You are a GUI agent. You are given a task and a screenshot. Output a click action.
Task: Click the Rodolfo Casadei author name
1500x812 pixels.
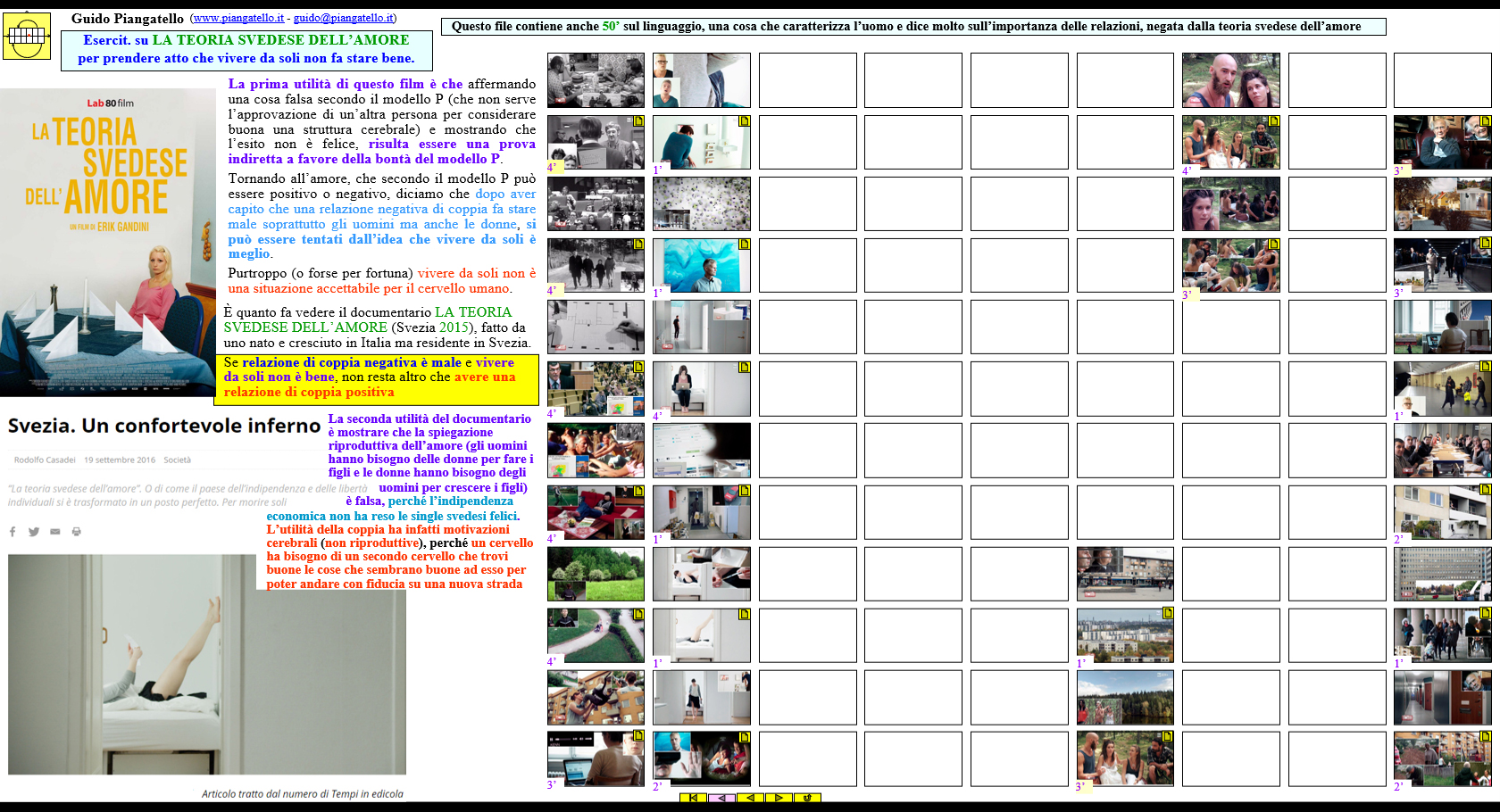pyautogui.click(x=45, y=460)
